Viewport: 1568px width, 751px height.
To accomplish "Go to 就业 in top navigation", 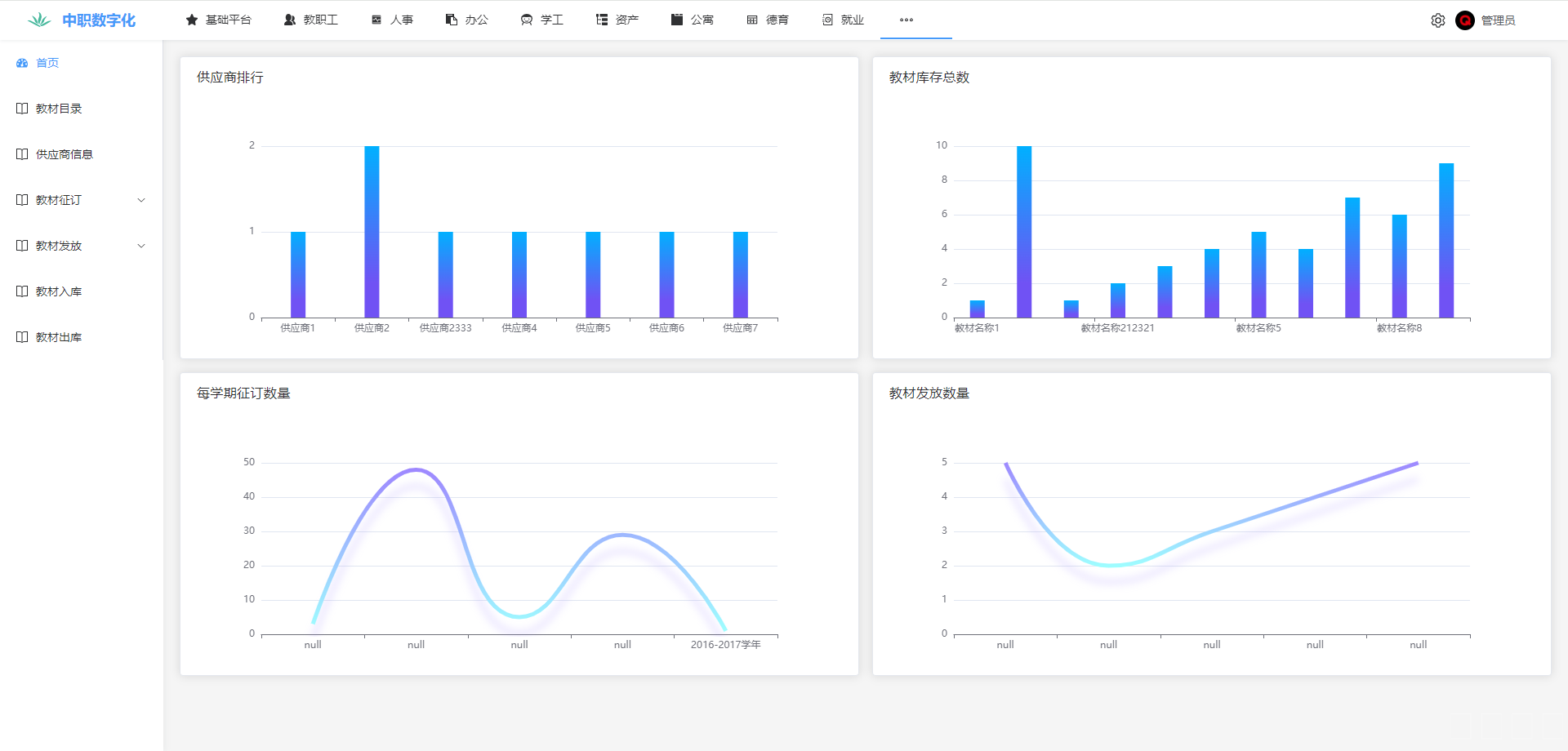I will 843,20.
